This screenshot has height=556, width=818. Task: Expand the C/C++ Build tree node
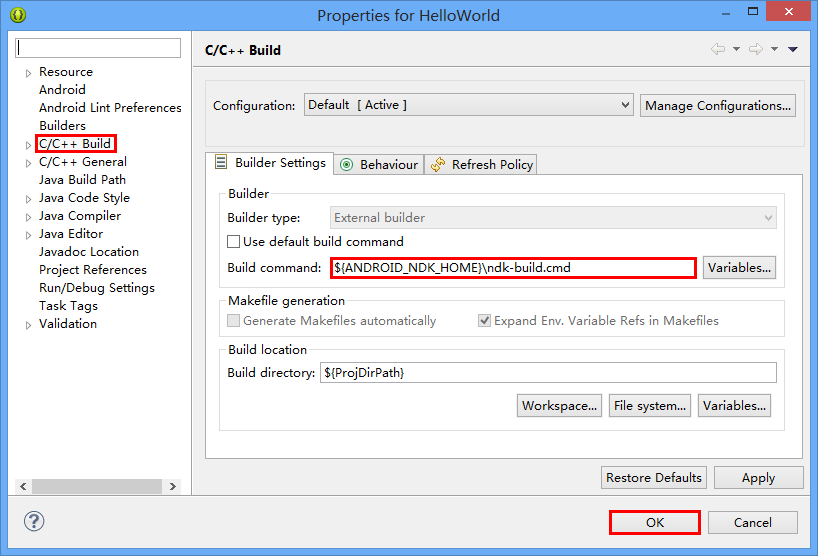(28, 145)
